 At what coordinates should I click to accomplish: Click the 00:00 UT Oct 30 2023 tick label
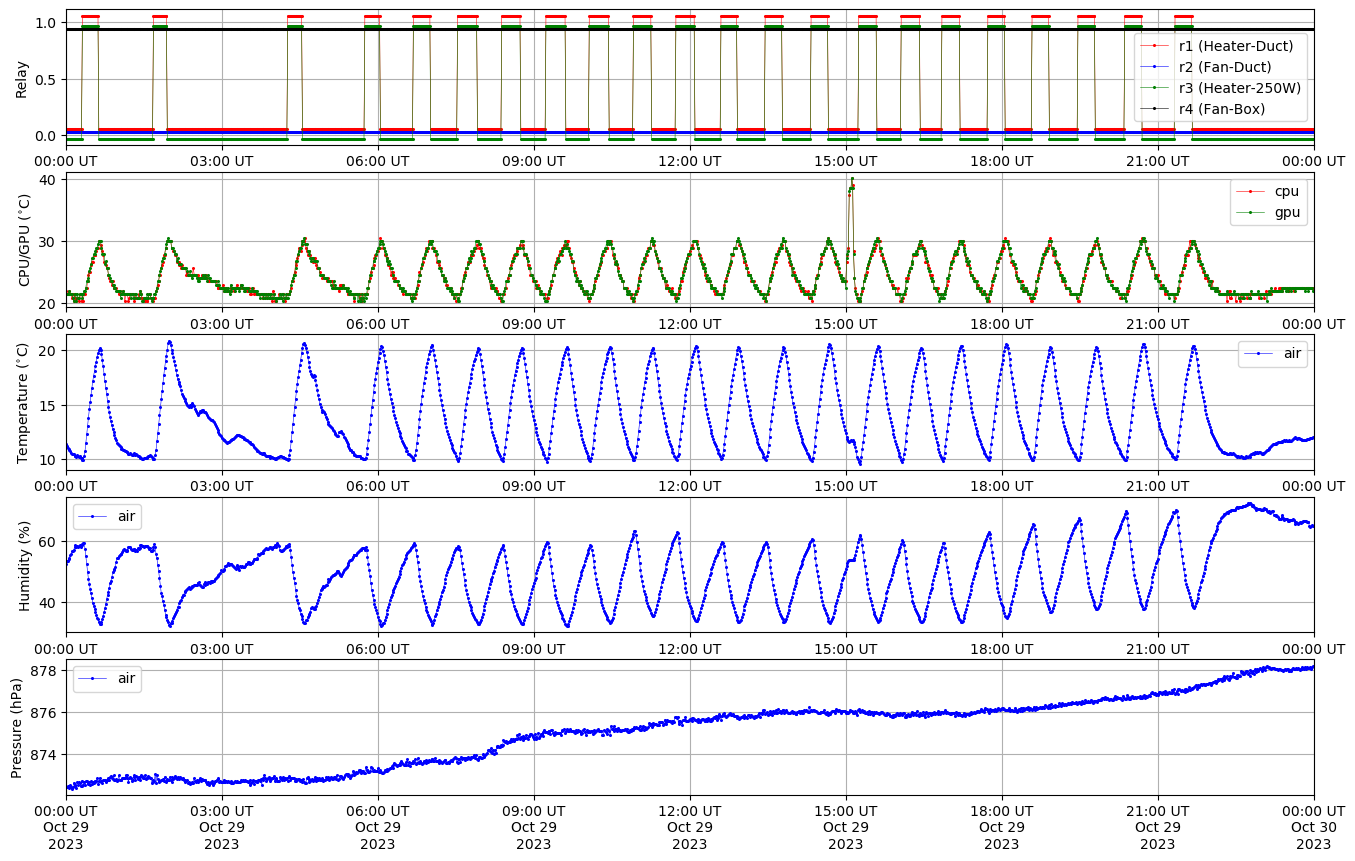coord(1313,827)
